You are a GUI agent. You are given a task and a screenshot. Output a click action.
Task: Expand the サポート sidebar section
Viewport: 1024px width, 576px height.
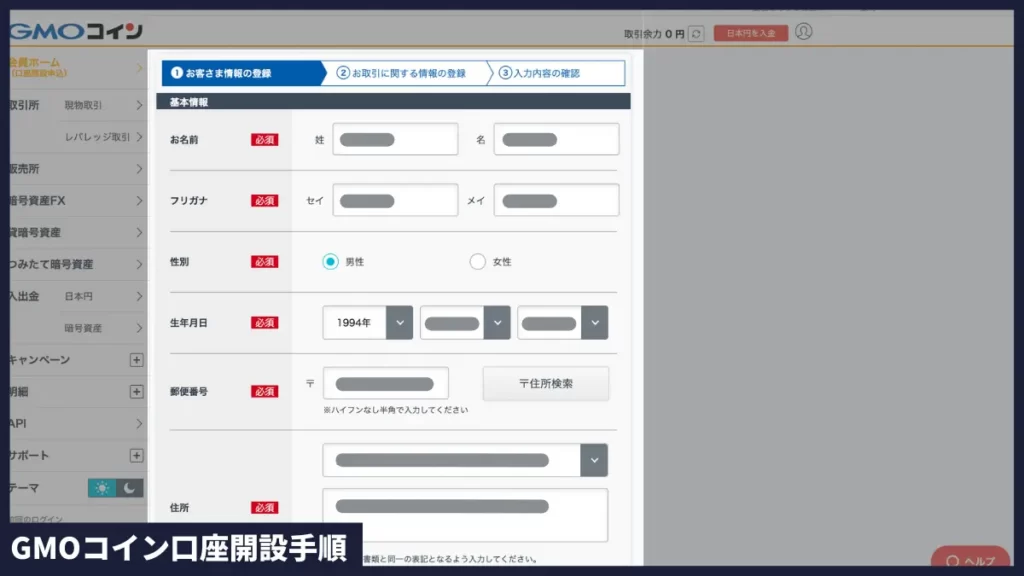(x=136, y=455)
